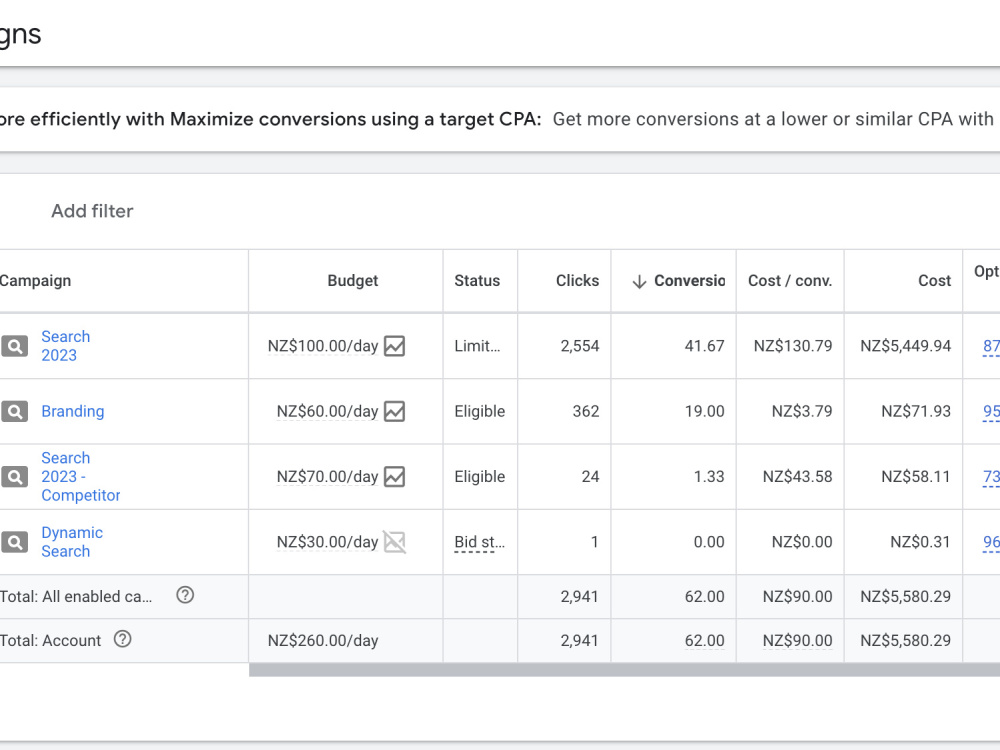
Task: Sort table by Clicks column header
Action: pyautogui.click(x=577, y=281)
